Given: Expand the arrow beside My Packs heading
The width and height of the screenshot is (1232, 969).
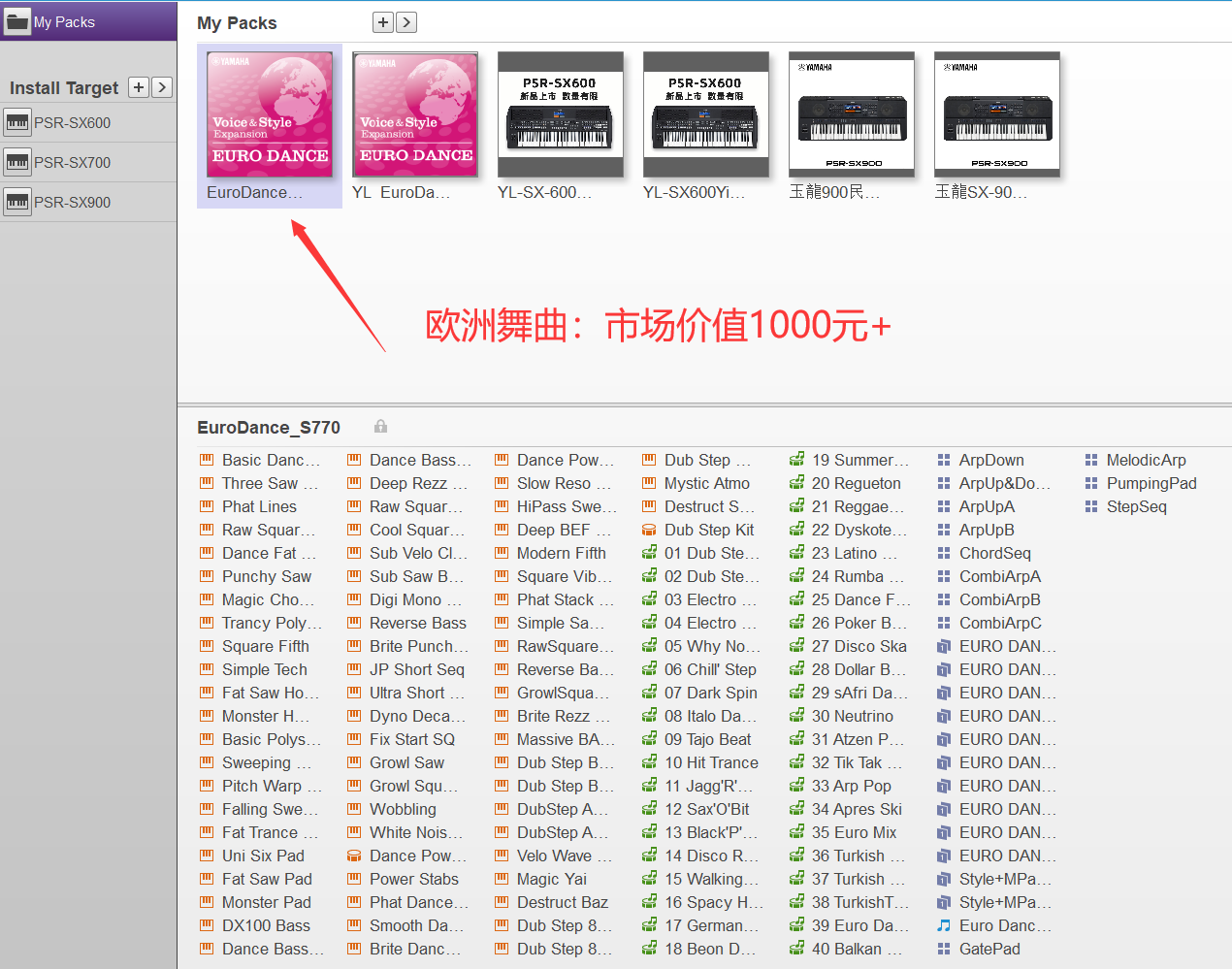Looking at the screenshot, I should 406,22.
